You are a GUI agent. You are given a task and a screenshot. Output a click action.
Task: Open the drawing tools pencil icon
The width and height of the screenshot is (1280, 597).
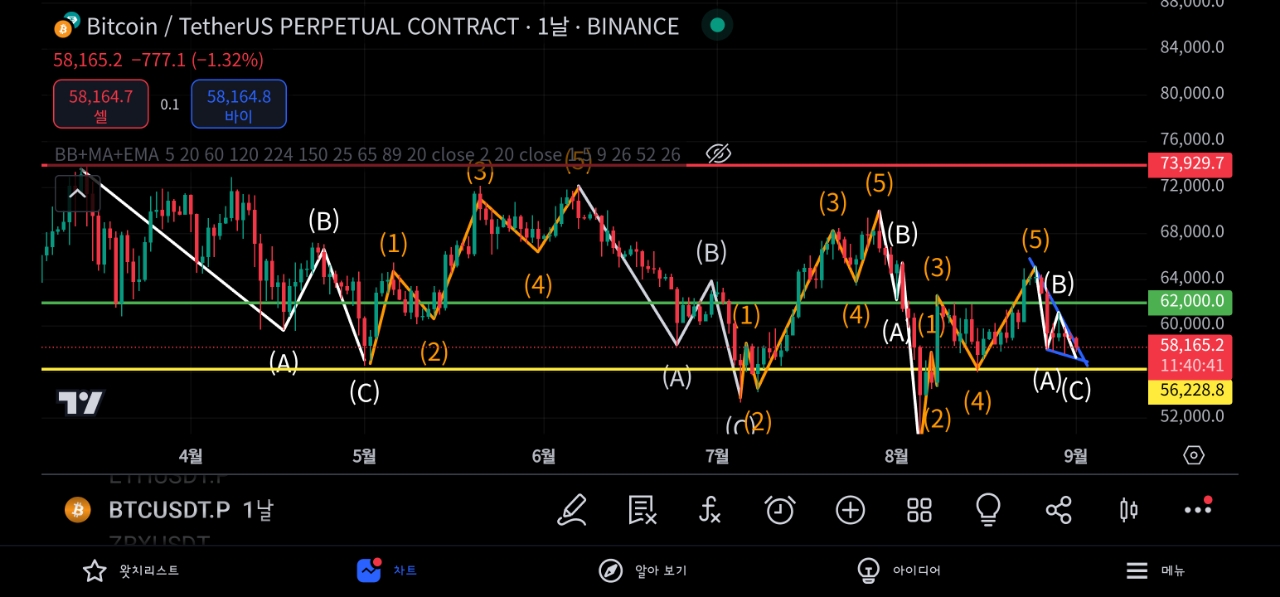pyautogui.click(x=571, y=510)
